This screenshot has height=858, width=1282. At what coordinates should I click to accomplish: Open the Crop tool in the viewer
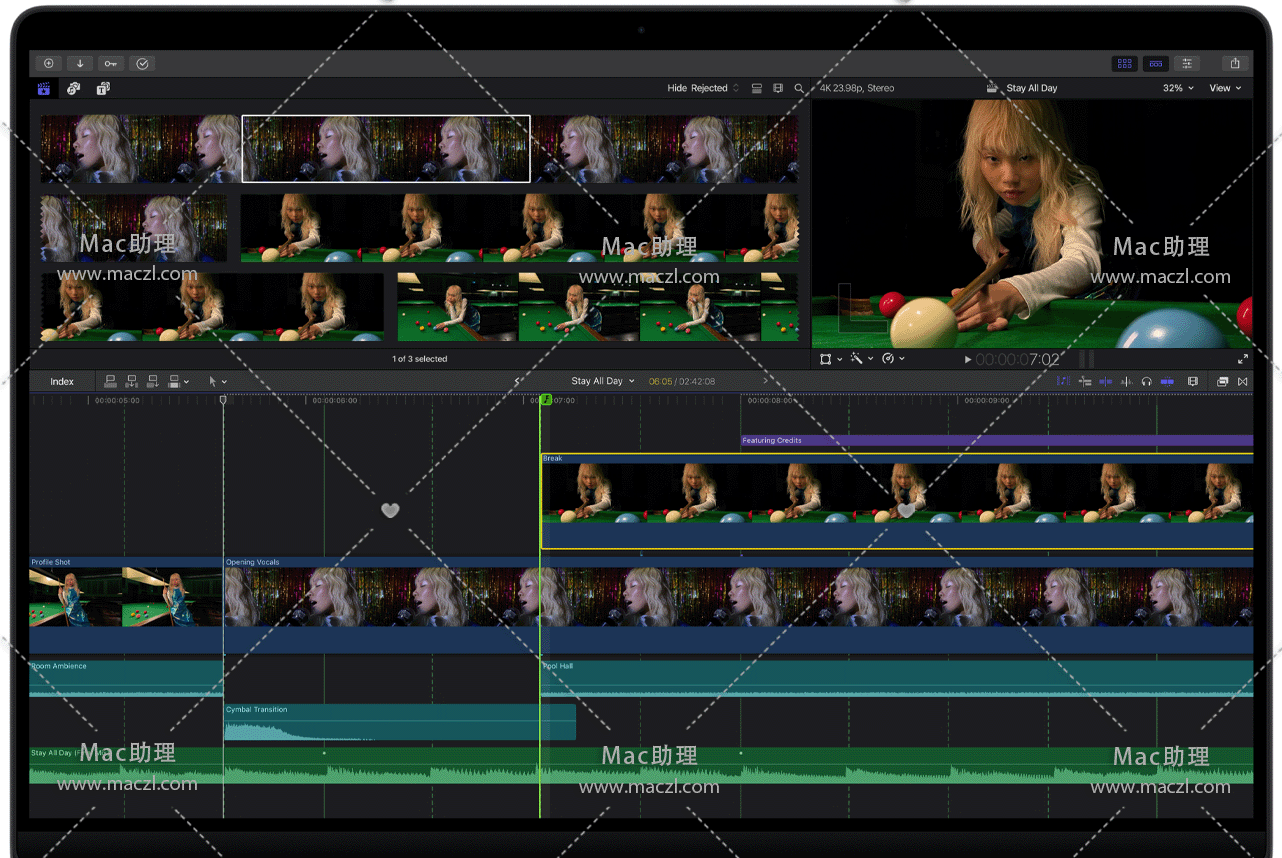pos(828,358)
